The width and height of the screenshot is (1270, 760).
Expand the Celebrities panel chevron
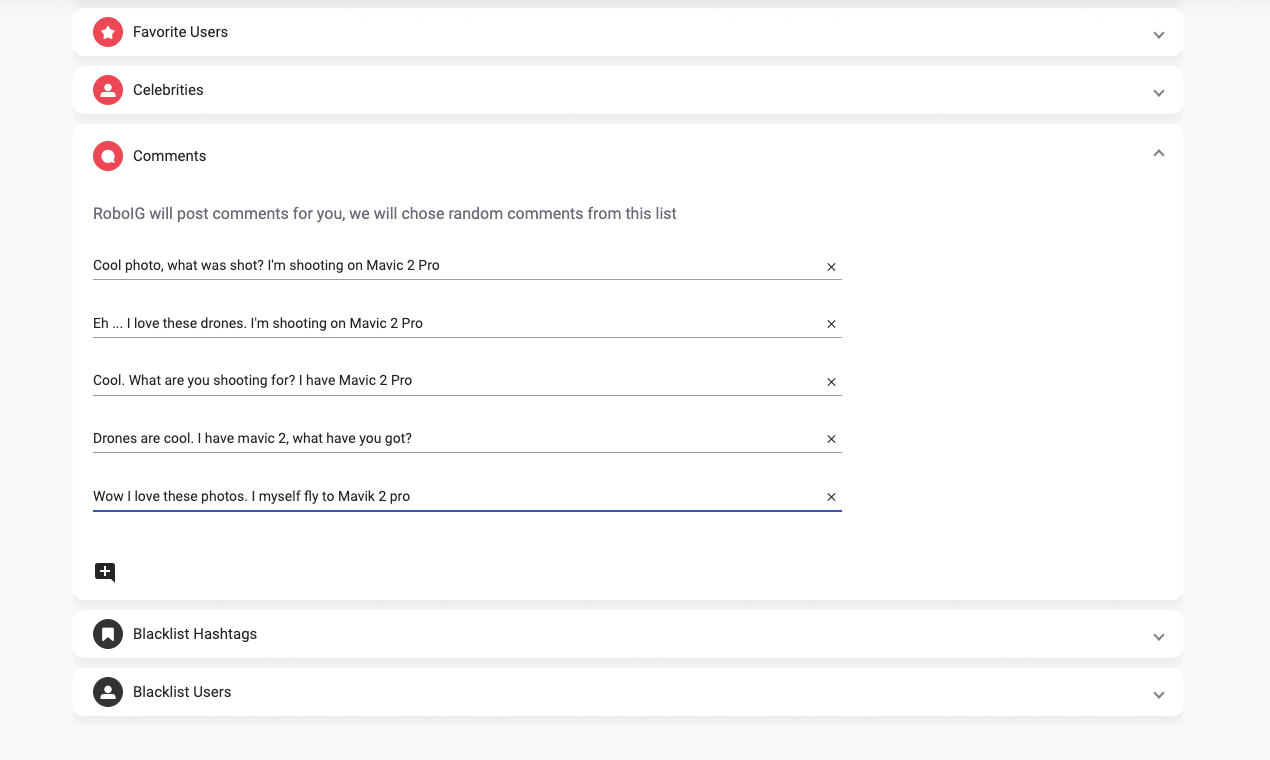(1159, 93)
